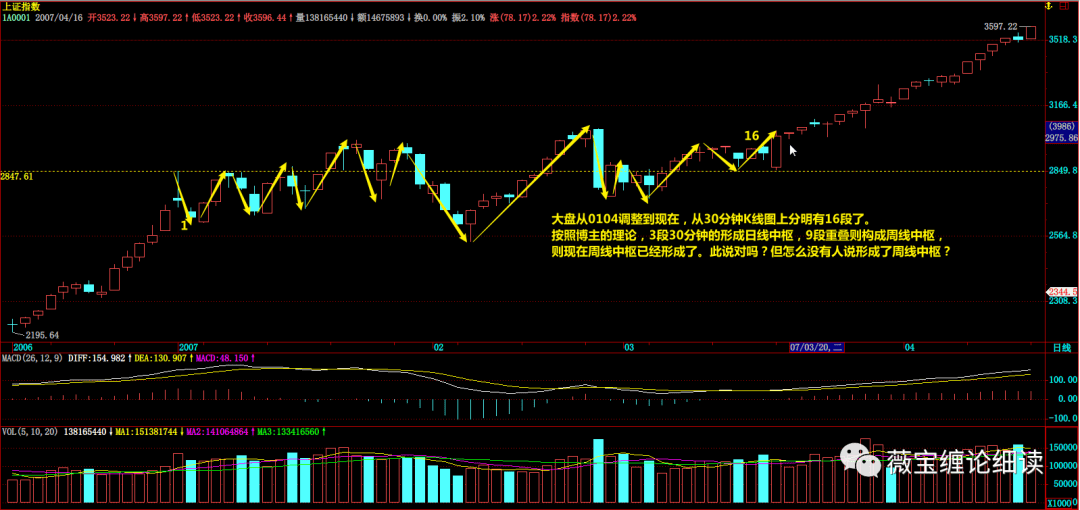Click the VOL(5,10,20) indicator label
The width and height of the screenshot is (1080, 510).
click(x=30, y=432)
